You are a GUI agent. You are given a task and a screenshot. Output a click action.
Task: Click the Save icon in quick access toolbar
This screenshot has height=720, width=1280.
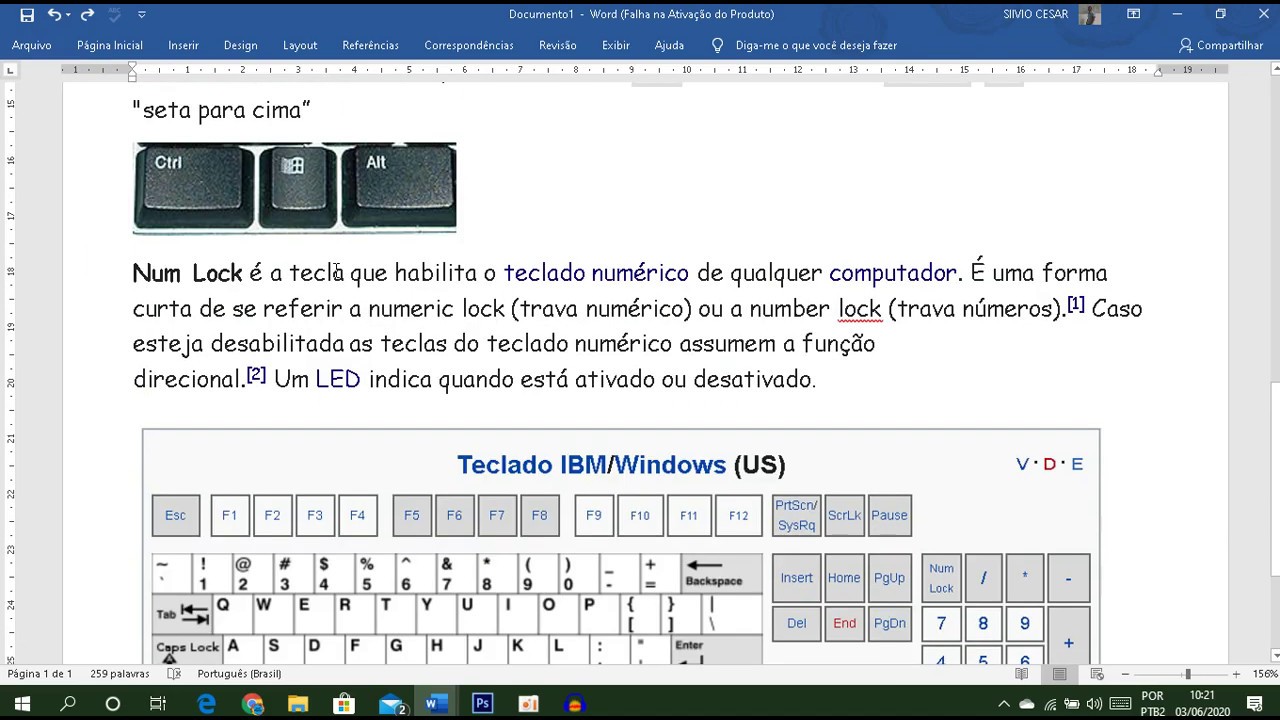(27, 15)
